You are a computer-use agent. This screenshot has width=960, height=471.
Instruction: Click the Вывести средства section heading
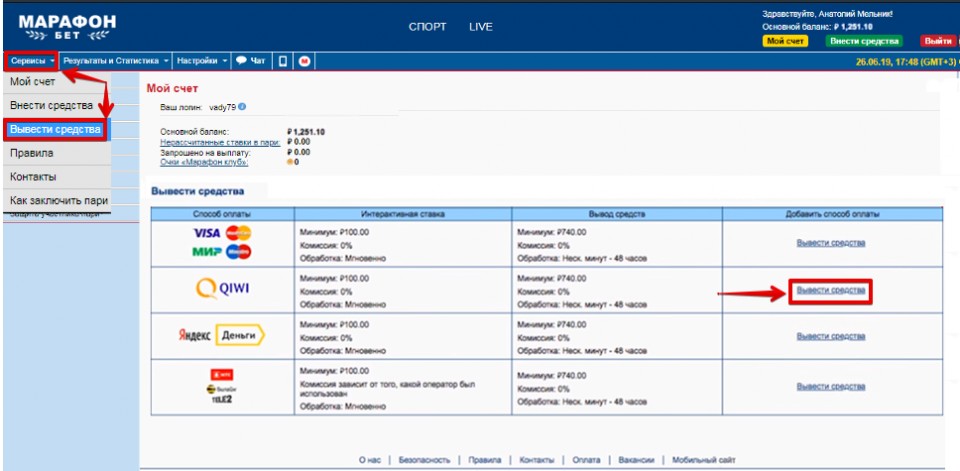pyautogui.click(x=198, y=192)
